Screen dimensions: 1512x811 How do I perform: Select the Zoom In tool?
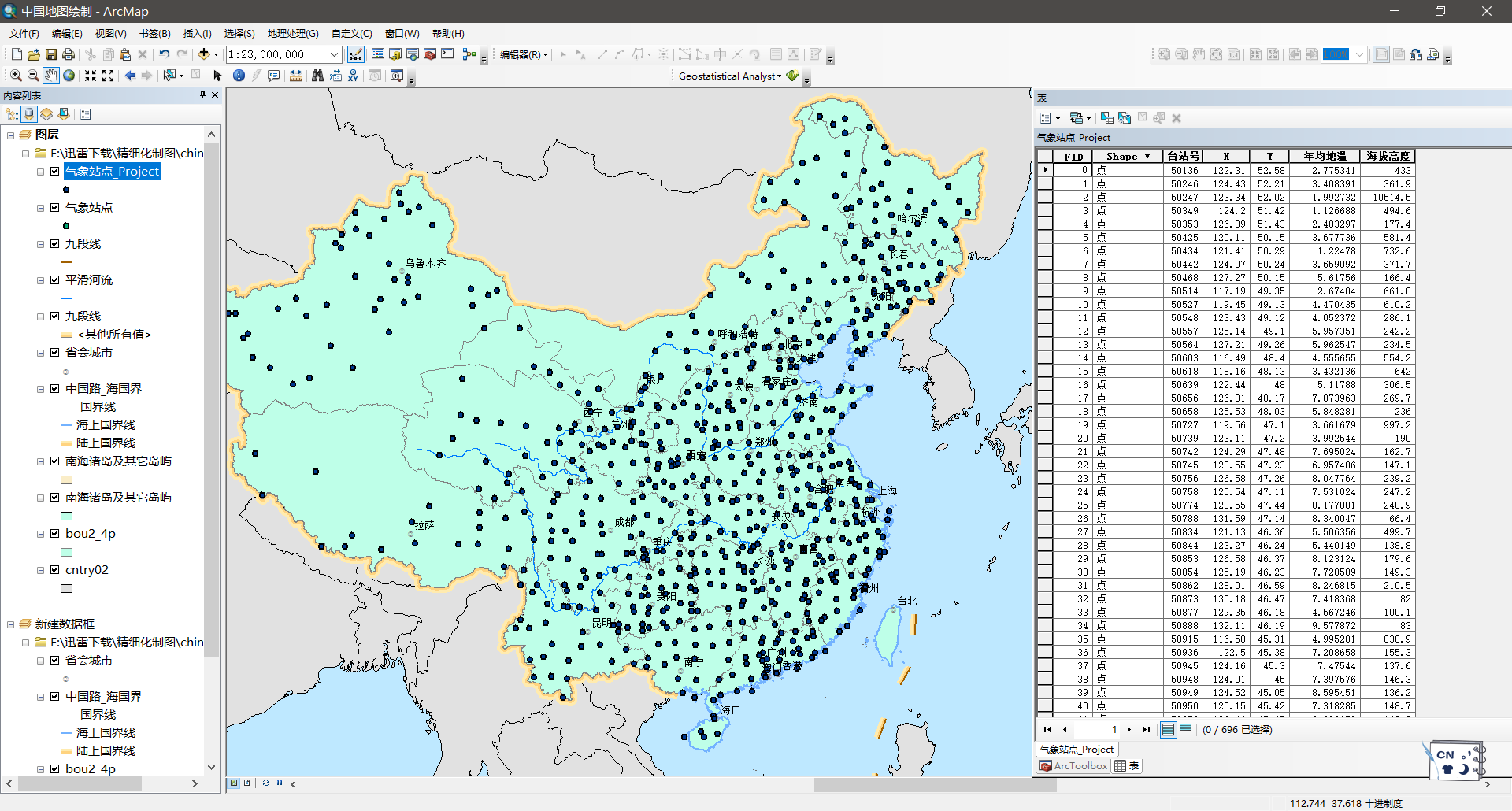(x=16, y=76)
